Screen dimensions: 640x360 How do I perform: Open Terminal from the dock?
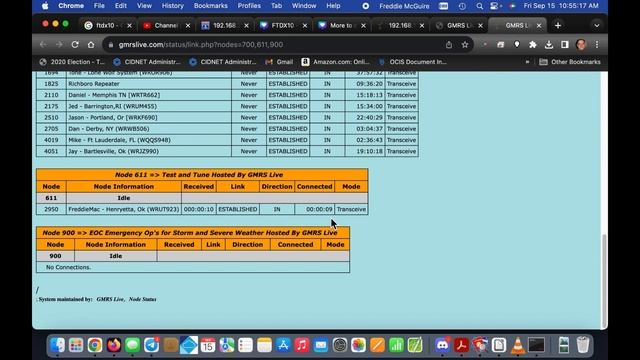pyautogui.click(x=536, y=345)
